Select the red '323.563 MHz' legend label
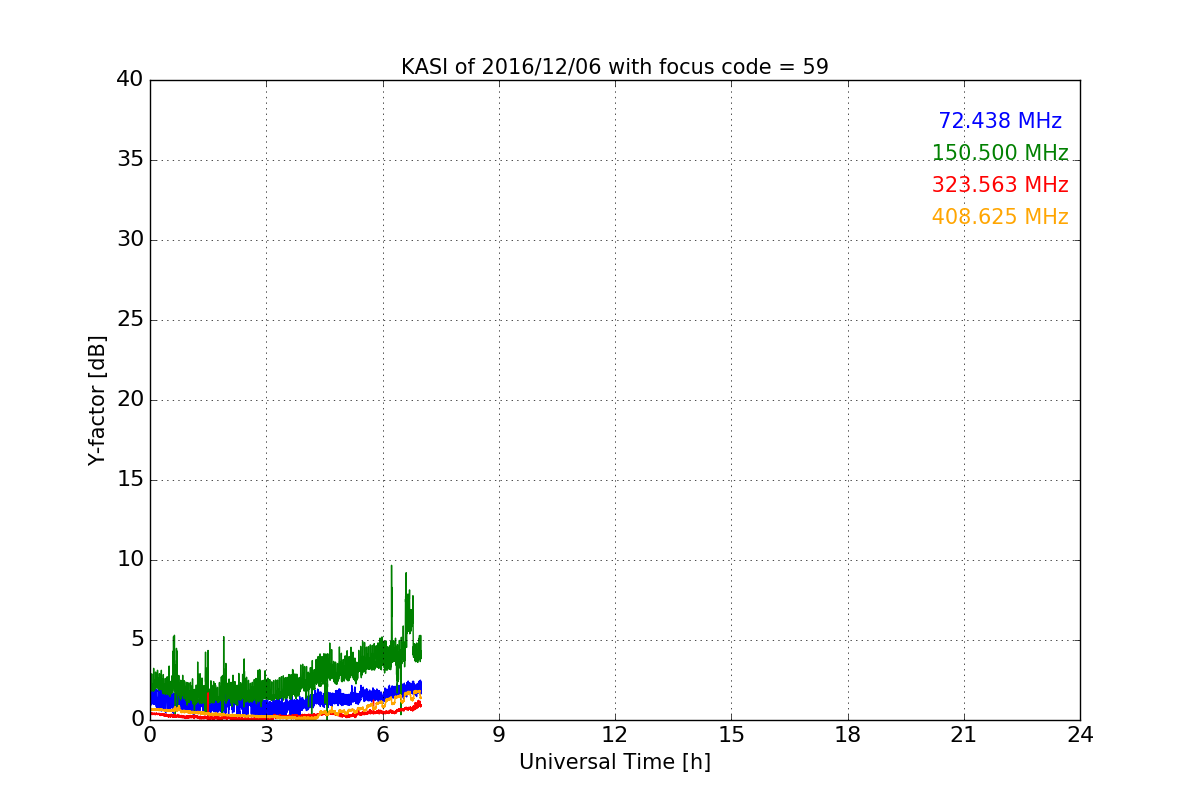The width and height of the screenshot is (1200, 800). (1000, 185)
